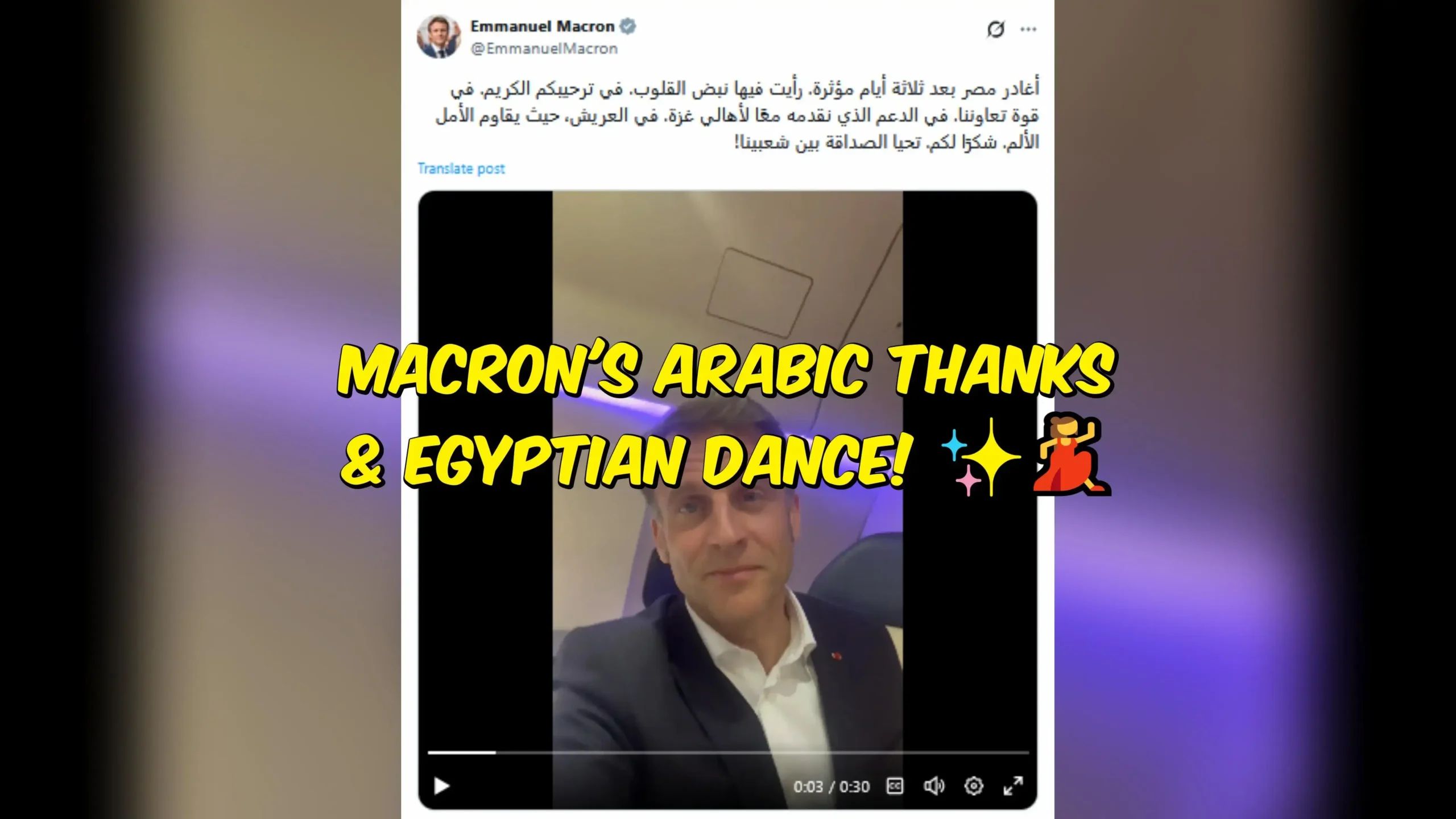Open Emmanuel Macron's profile picture
This screenshot has width=1456, height=819.
click(x=439, y=37)
